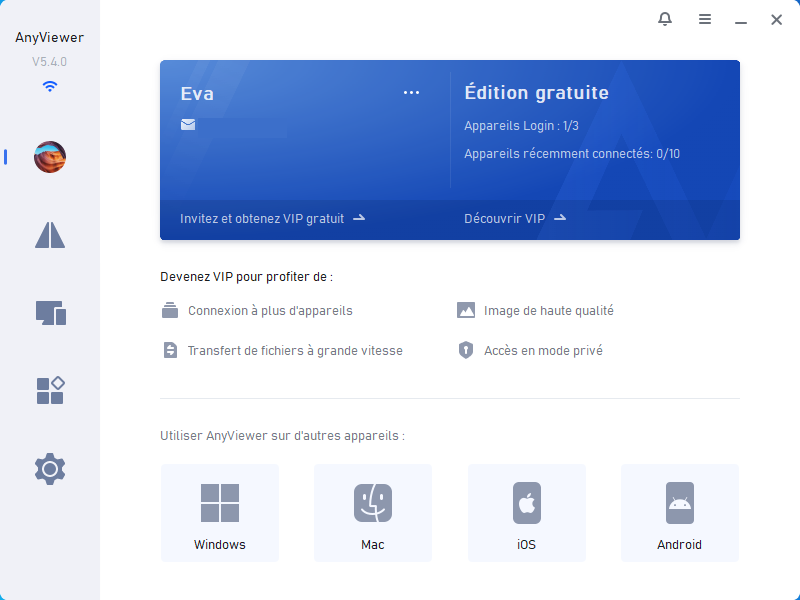Download AnyViewer for Mac

click(373, 513)
